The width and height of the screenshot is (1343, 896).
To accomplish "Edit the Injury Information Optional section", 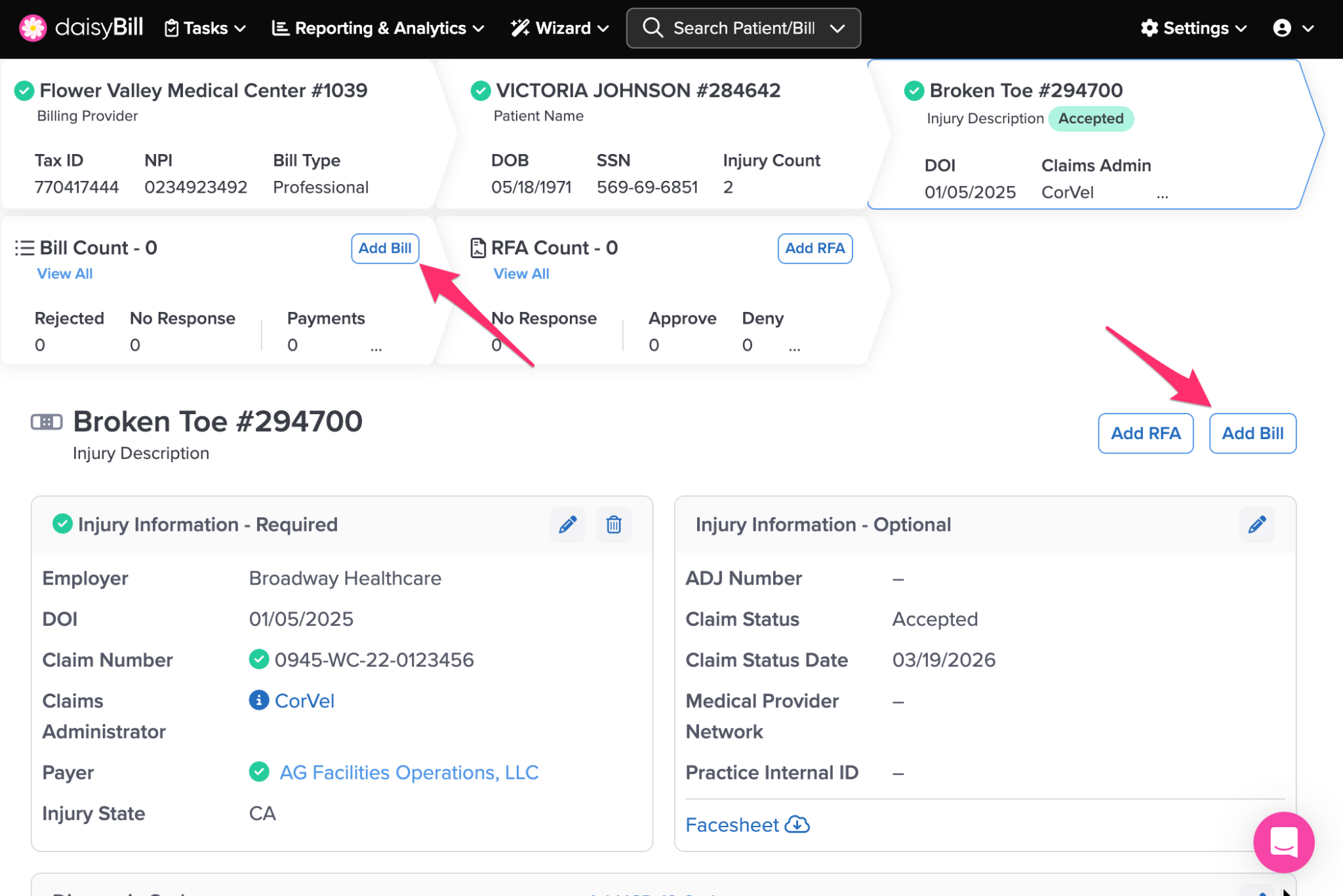I will pyautogui.click(x=1256, y=524).
